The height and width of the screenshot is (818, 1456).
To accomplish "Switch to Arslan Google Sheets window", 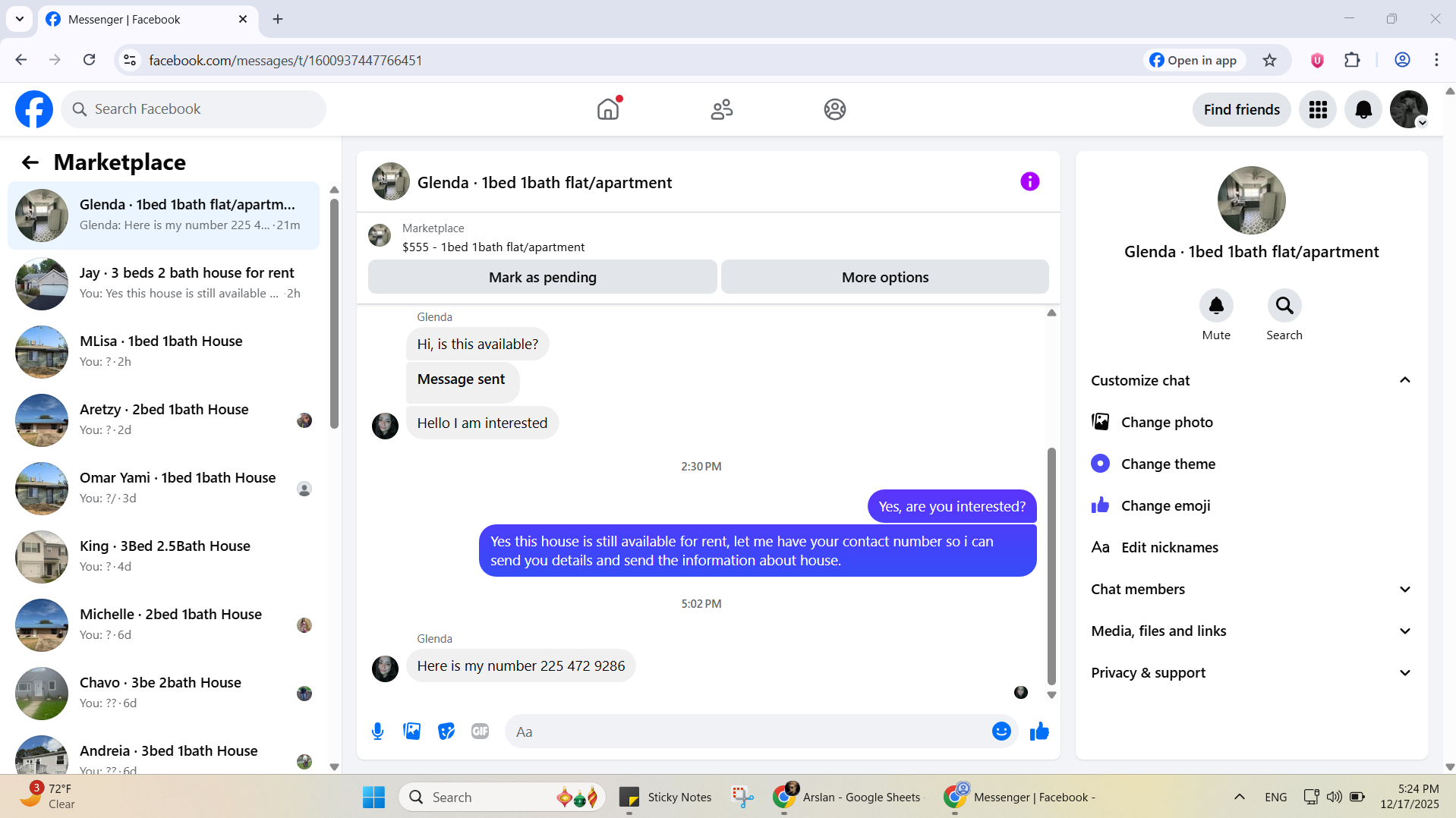I will [847, 797].
